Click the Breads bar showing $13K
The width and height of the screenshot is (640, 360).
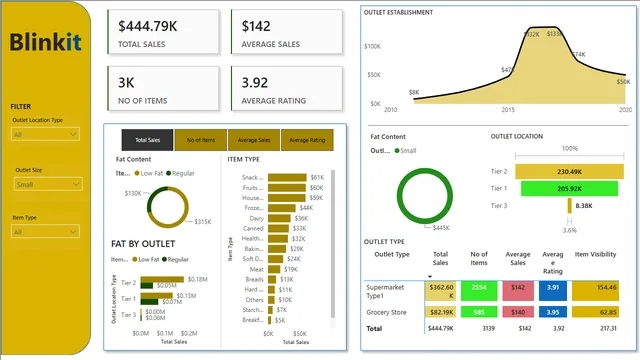click(x=272, y=280)
